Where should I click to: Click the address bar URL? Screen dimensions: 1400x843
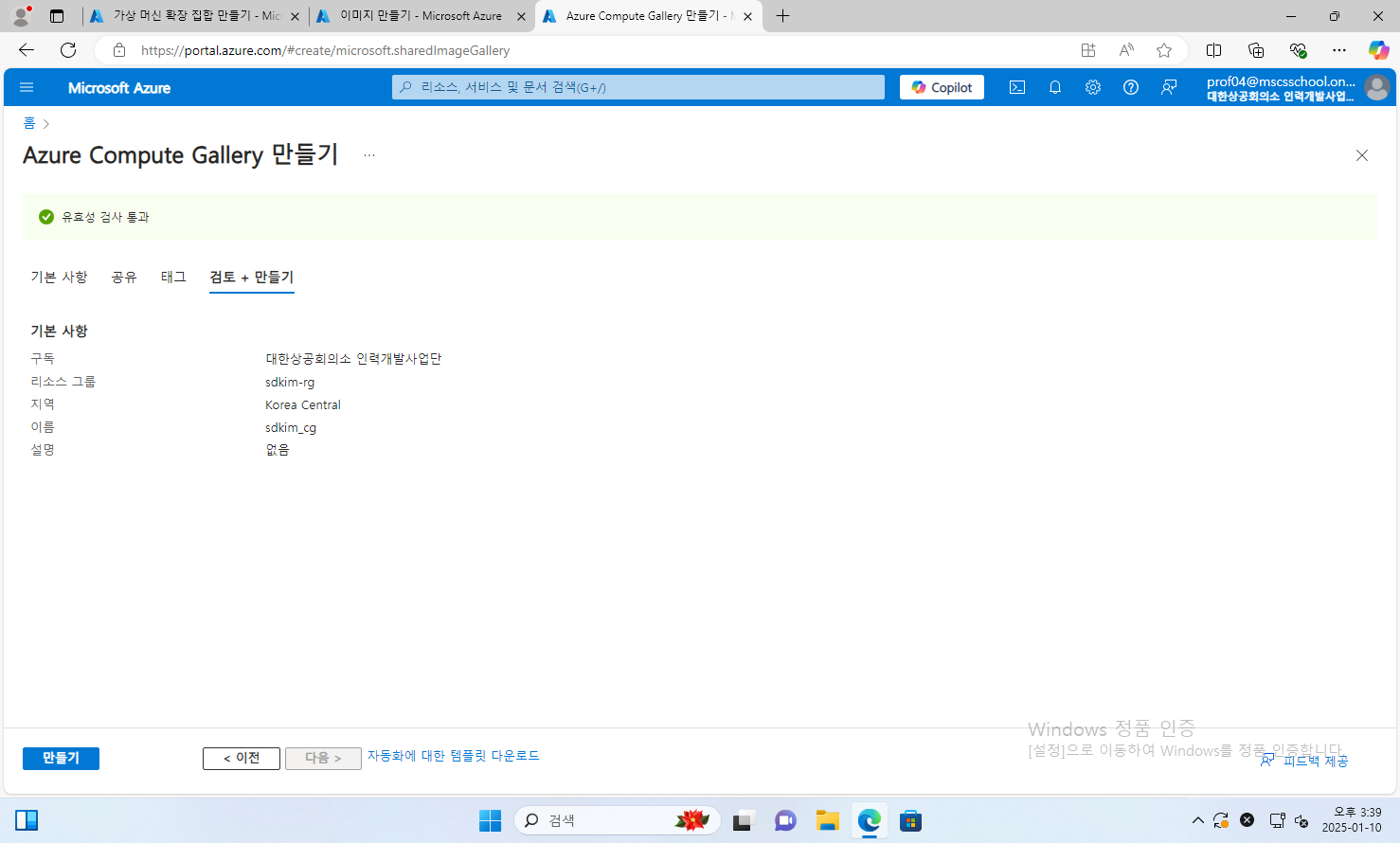pos(325,50)
